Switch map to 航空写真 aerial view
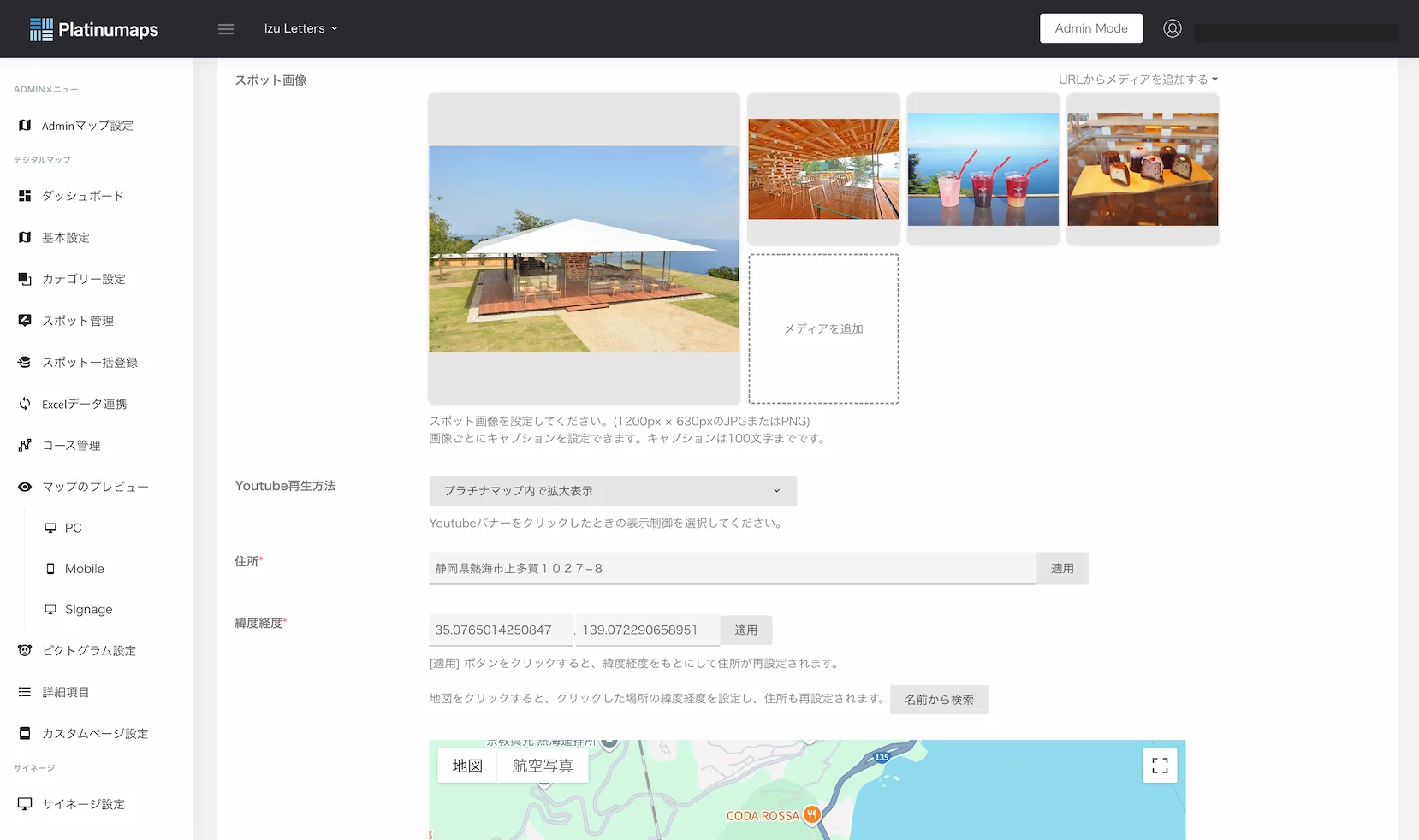Image resolution: width=1419 pixels, height=840 pixels. pyautogui.click(x=543, y=765)
